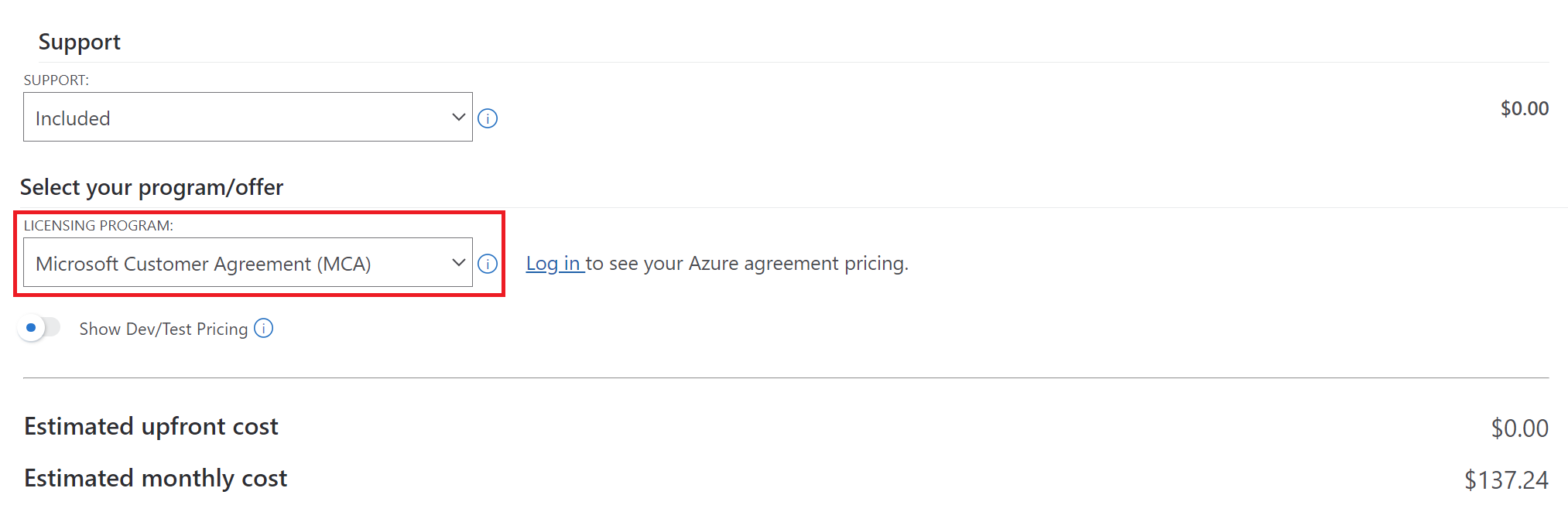The image size is (1568, 529).
Task: Click the $0.00 estimated upfront cost value
Action: tap(1519, 428)
